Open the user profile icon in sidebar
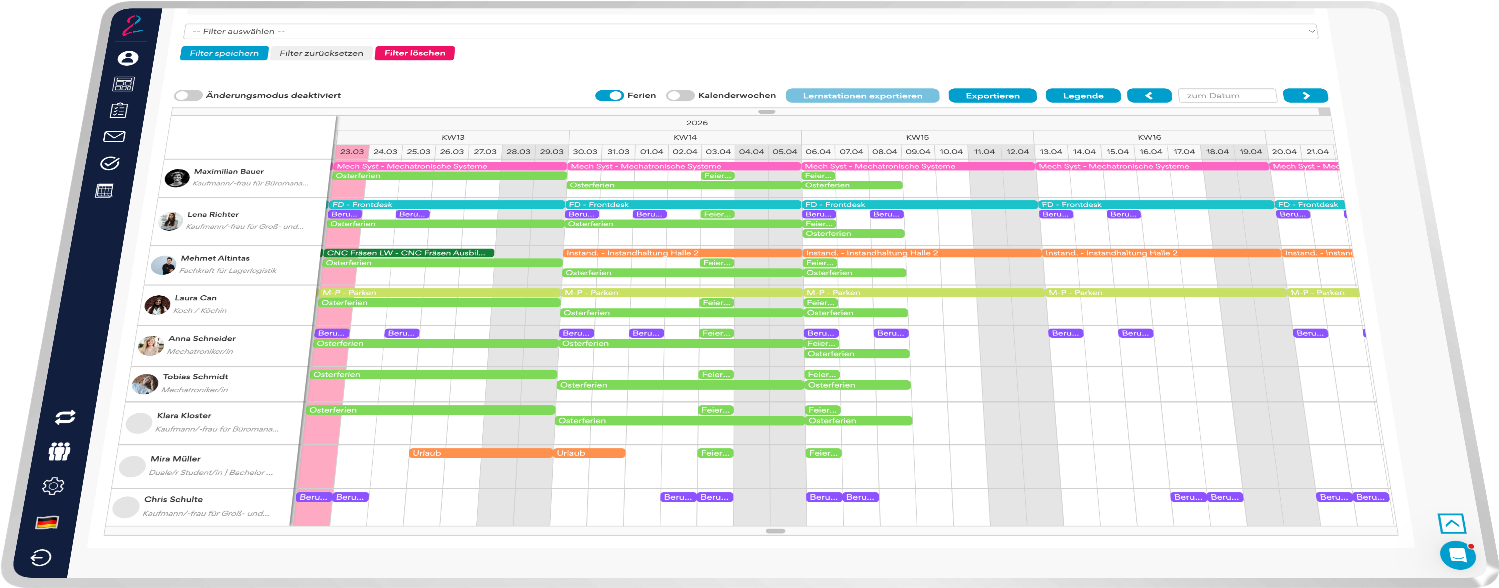This screenshot has height=588, width=1499. 127,58
